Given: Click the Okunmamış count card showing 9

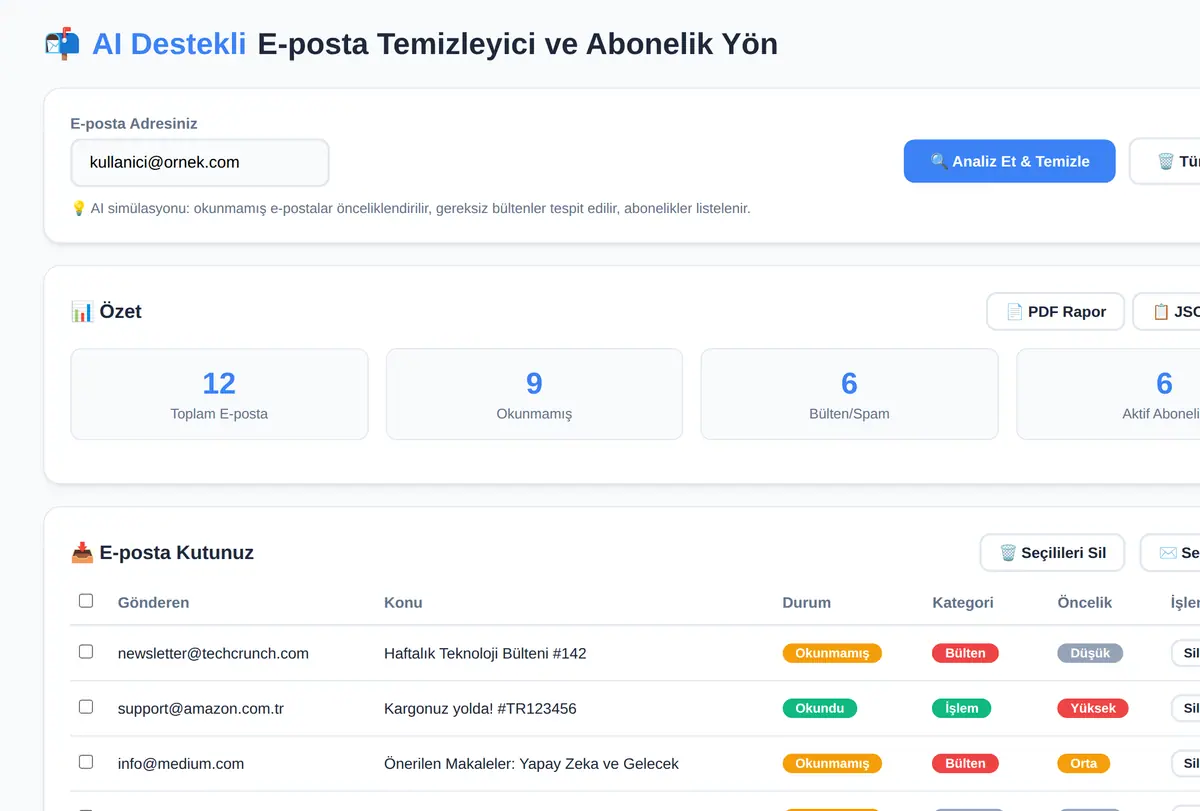Looking at the screenshot, I should pos(534,394).
